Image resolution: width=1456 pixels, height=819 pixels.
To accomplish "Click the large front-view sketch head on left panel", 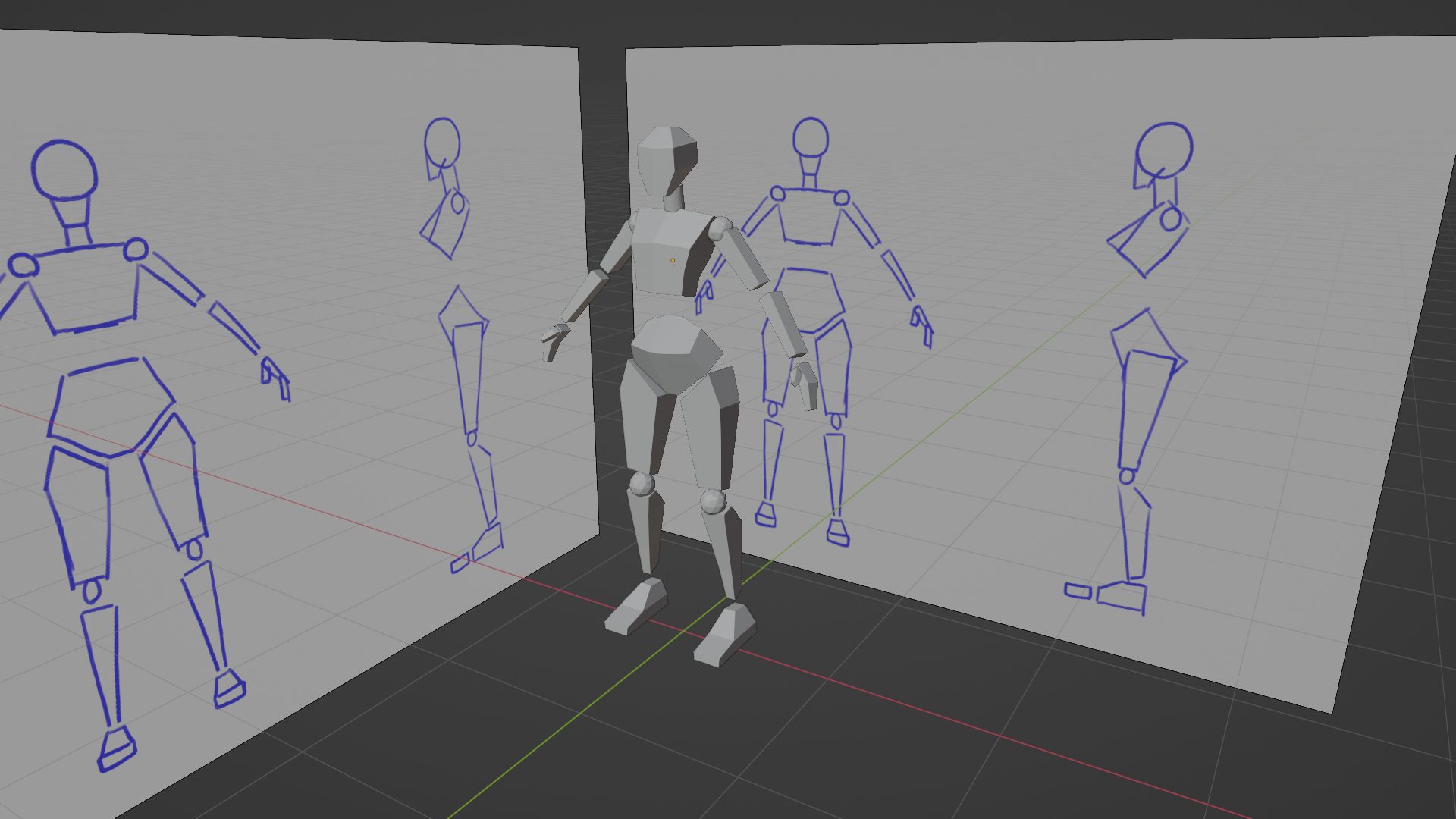I will pyautogui.click(x=64, y=171).
